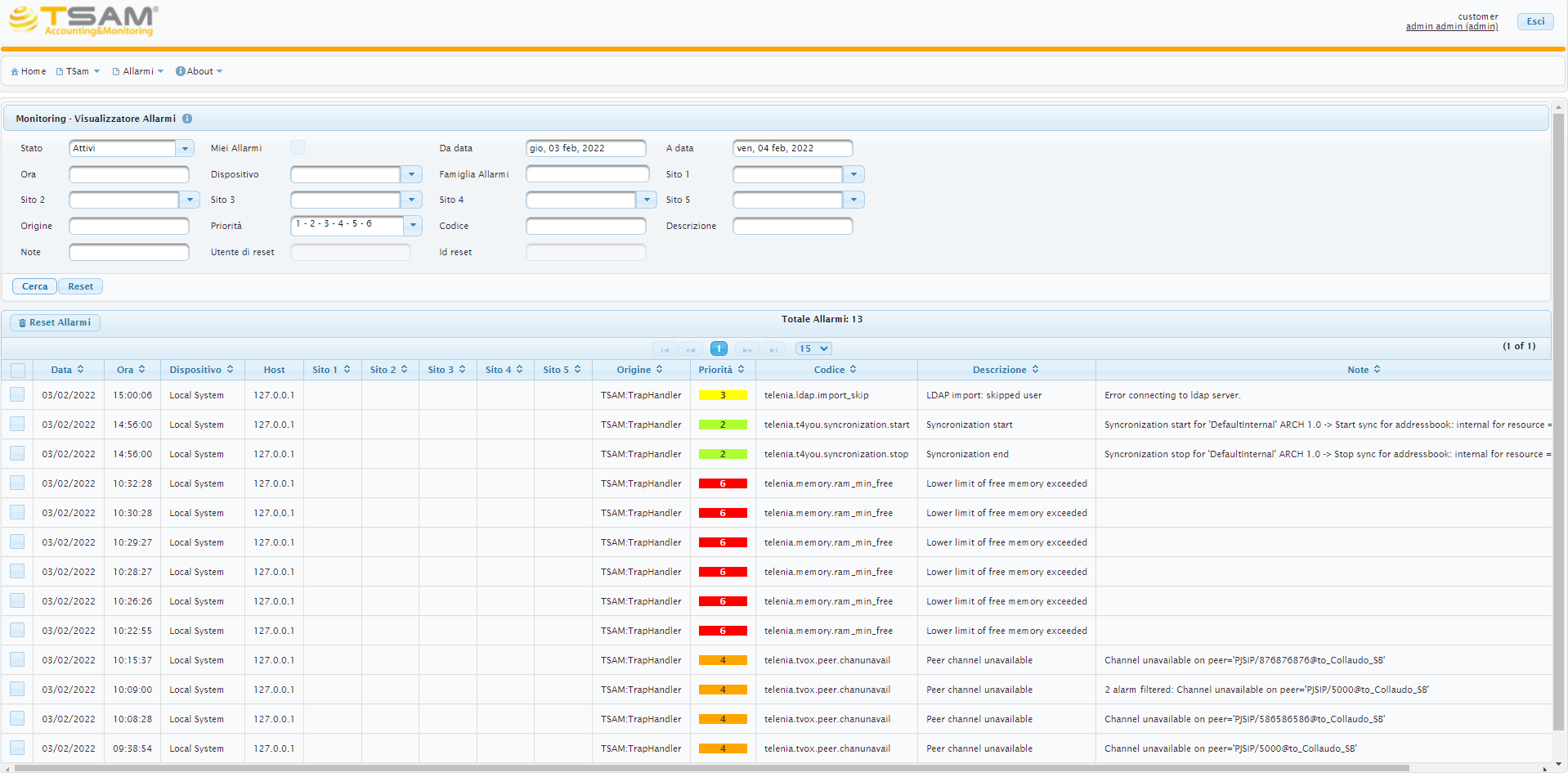
Task: Go to last page pagination icon
Action: 773,348
